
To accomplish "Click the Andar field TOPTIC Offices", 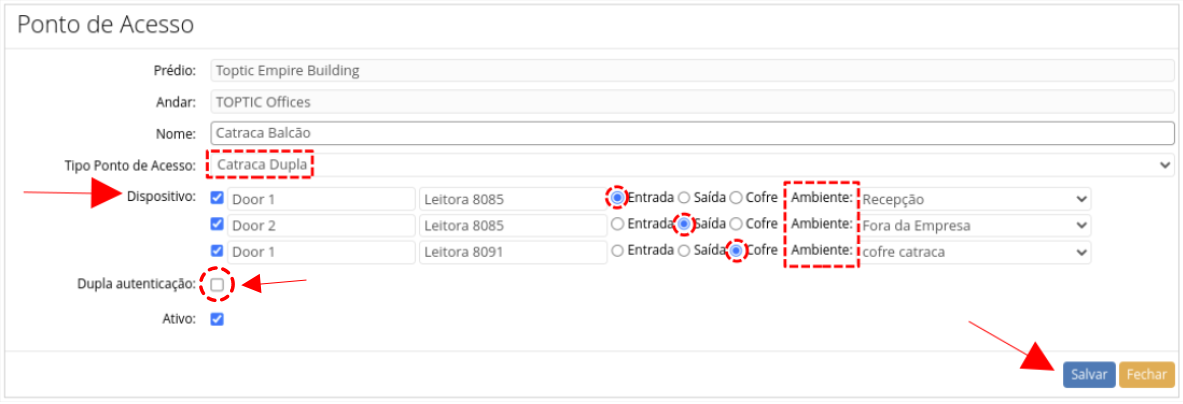I will [690, 102].
